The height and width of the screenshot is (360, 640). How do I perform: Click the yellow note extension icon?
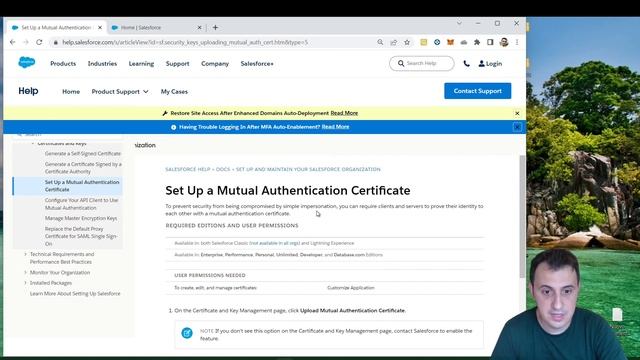point(424,42)
